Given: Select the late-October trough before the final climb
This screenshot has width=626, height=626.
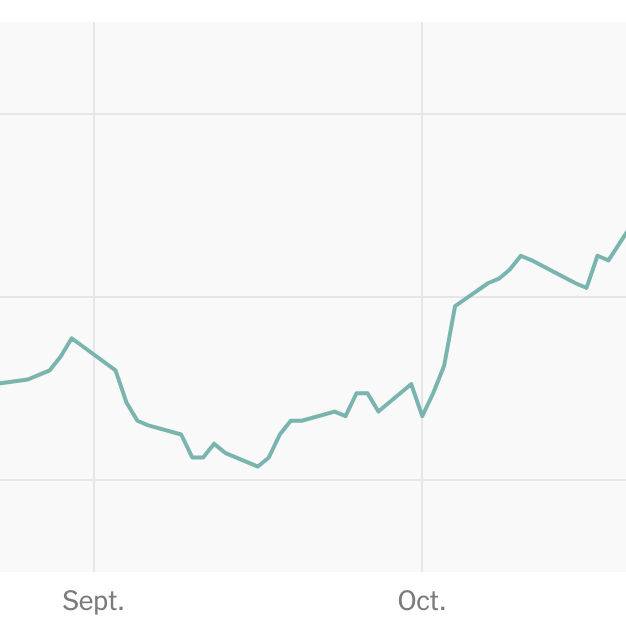Looking at the screenshot, I should point(586,287).
